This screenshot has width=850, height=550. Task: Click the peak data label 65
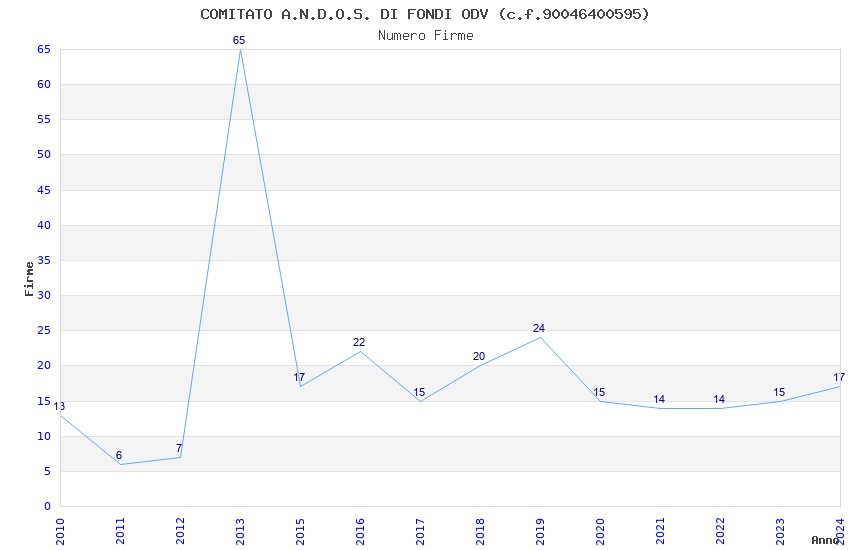pyautogui.click(x=239, y=40)
